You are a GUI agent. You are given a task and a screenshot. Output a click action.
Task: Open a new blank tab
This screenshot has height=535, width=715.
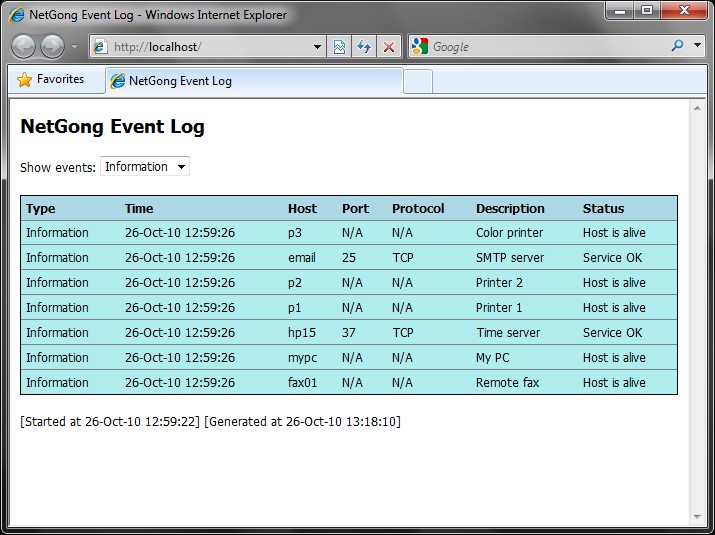[x=418, y=81]
